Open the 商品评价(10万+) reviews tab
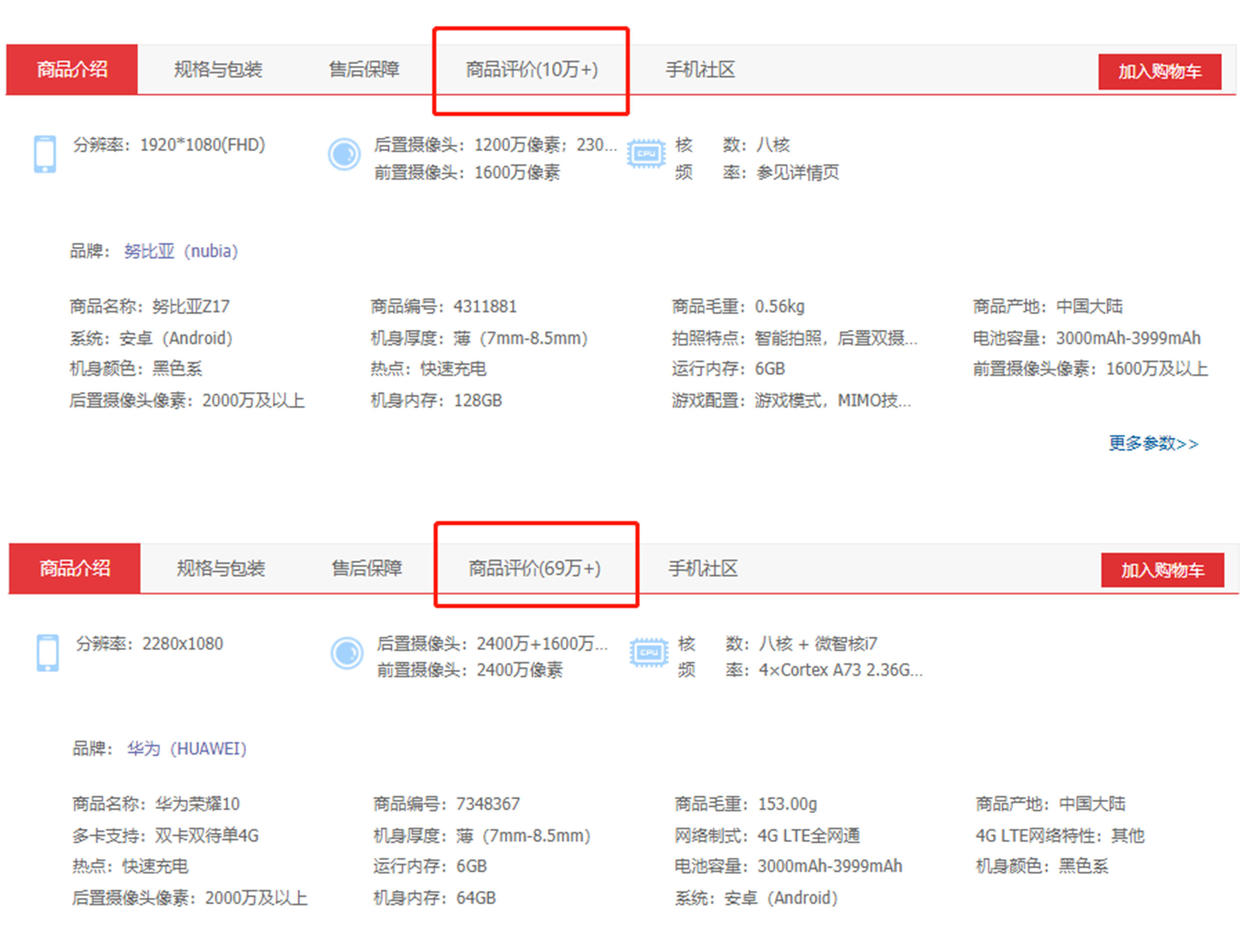This screenshot has width=1240, height=930. [x=531, y=69]
